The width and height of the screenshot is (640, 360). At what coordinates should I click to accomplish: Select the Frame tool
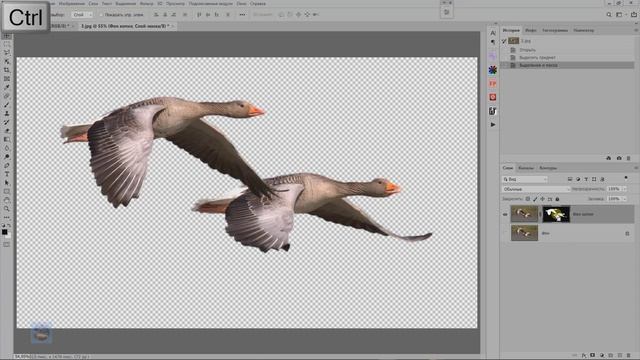[x=7, y=78]
